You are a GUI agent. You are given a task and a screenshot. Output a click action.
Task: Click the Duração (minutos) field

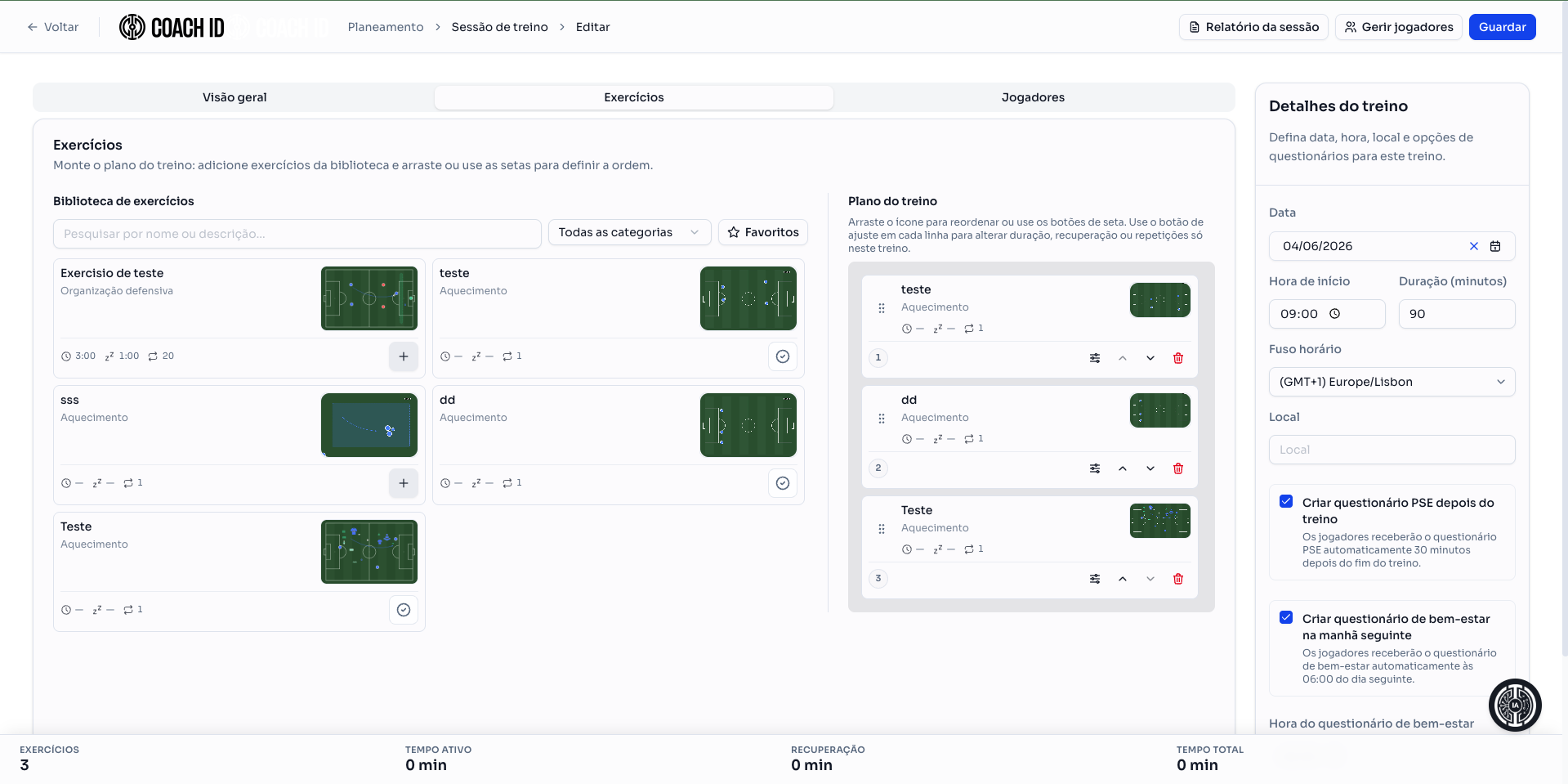[x=1457, y=314]
